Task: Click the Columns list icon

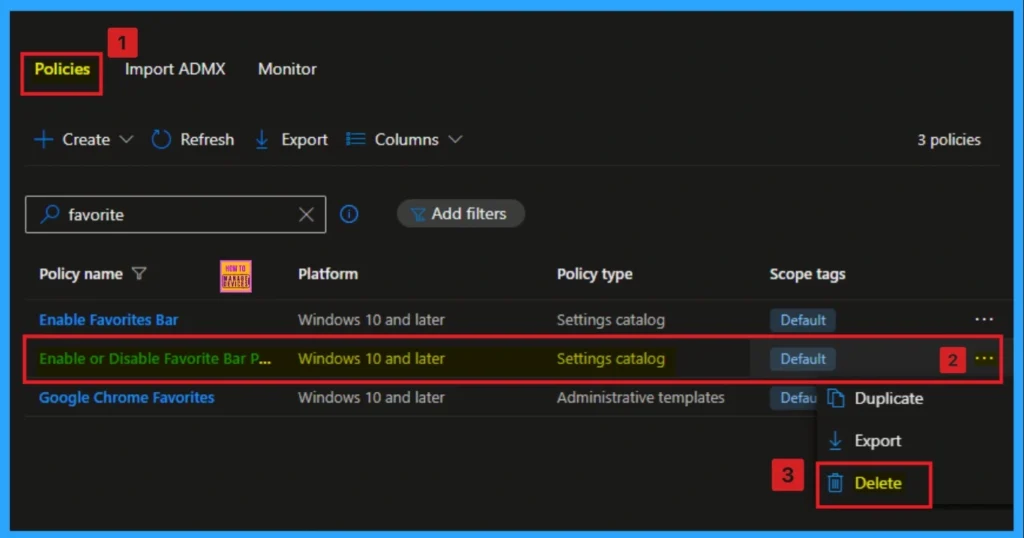Action: (355, 139)
